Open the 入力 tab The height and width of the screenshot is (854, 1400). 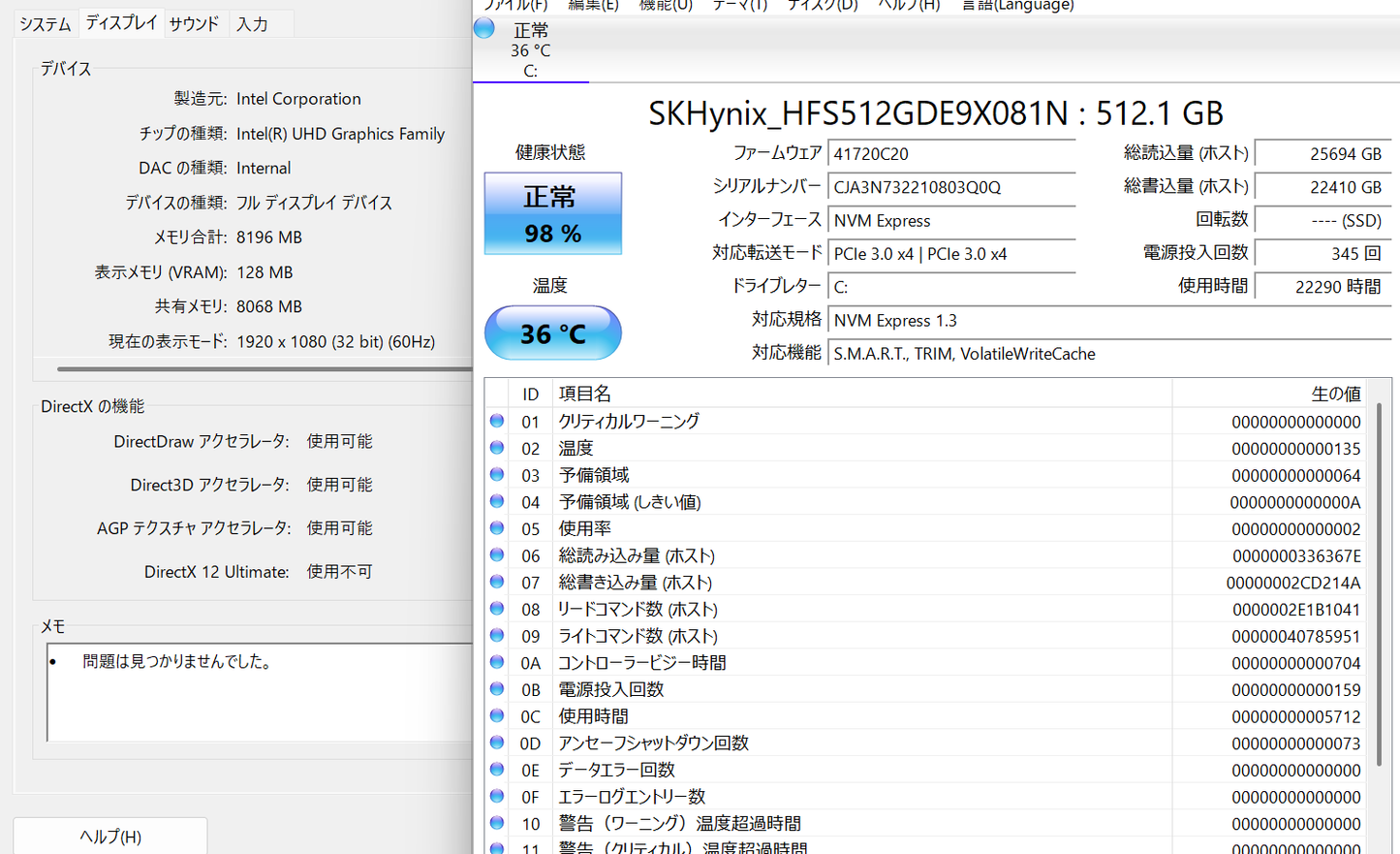(x=253, y=23)
